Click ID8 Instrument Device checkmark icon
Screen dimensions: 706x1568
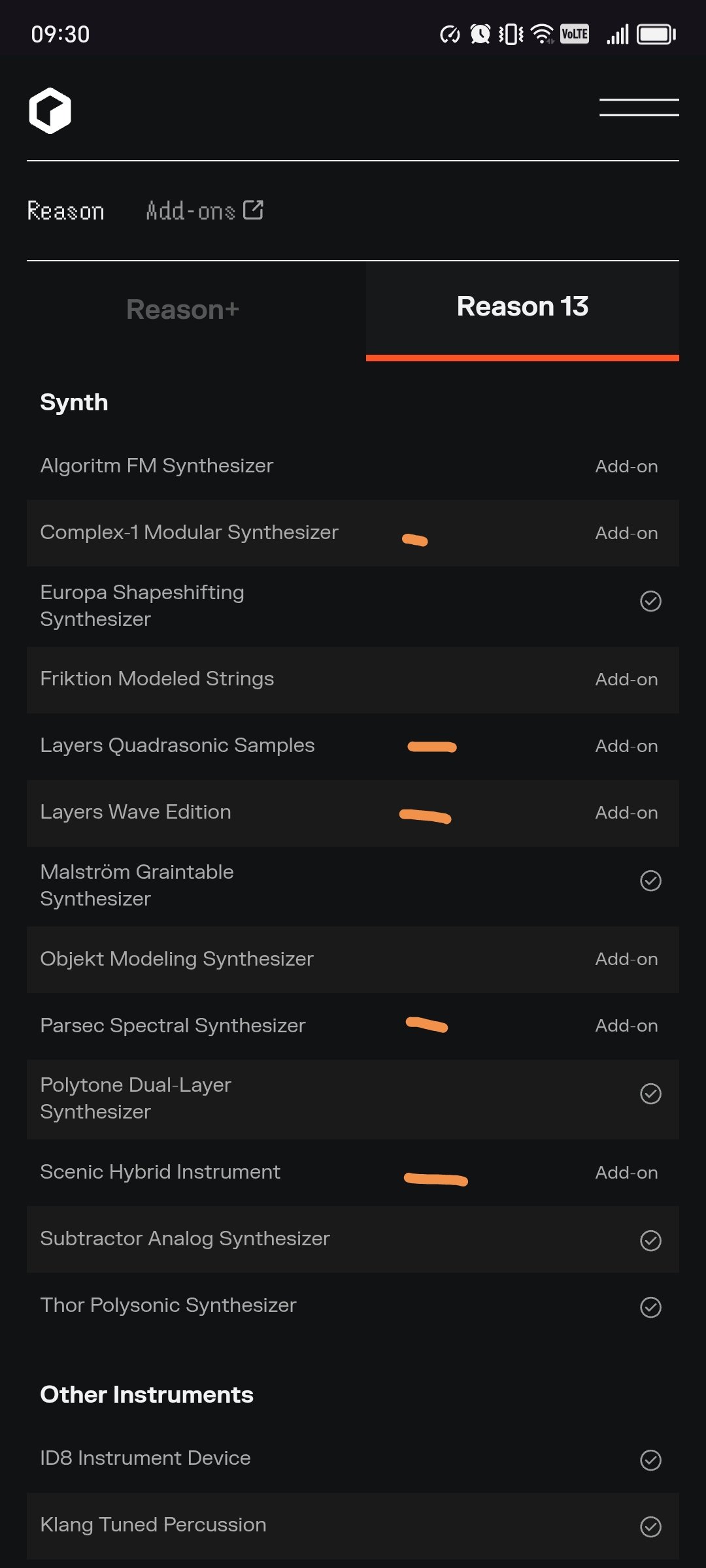click(650, 1460)
